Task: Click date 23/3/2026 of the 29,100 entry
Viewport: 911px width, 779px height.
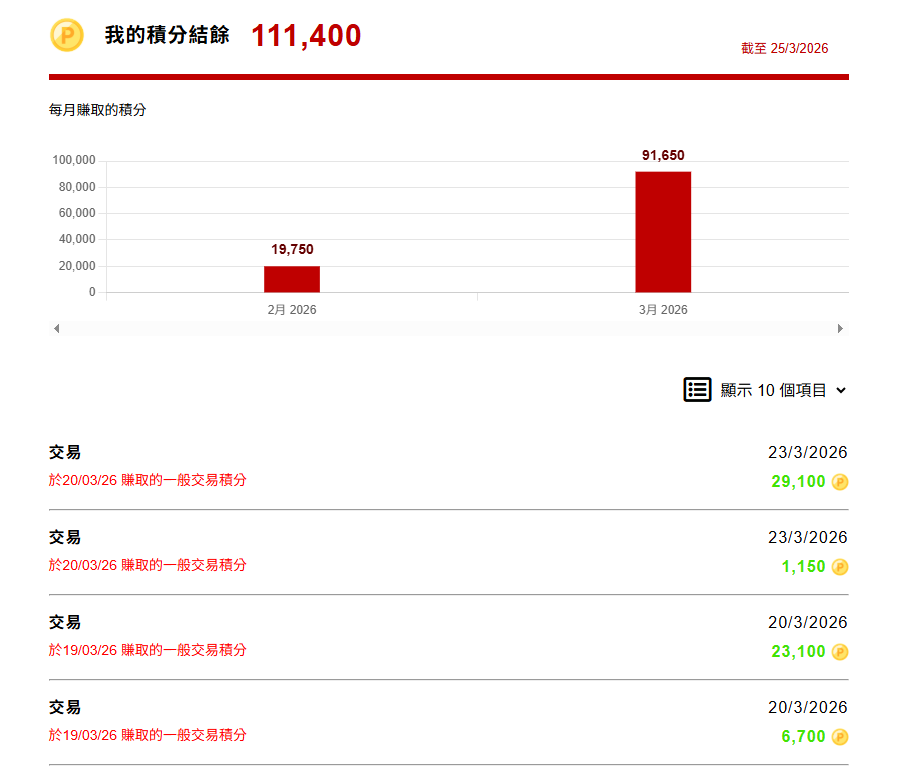Action: click(808, 452)
